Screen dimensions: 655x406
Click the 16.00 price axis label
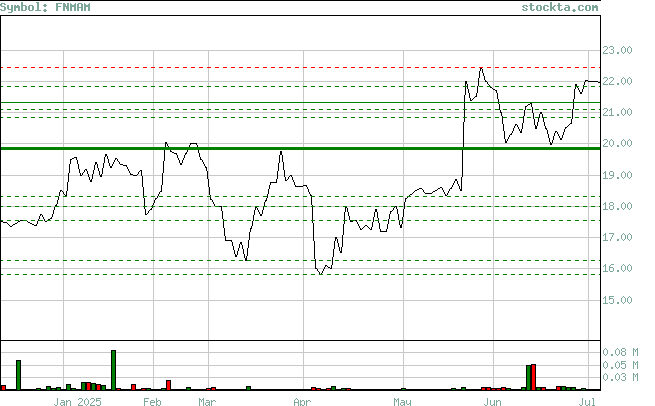[x=617, y=268]
